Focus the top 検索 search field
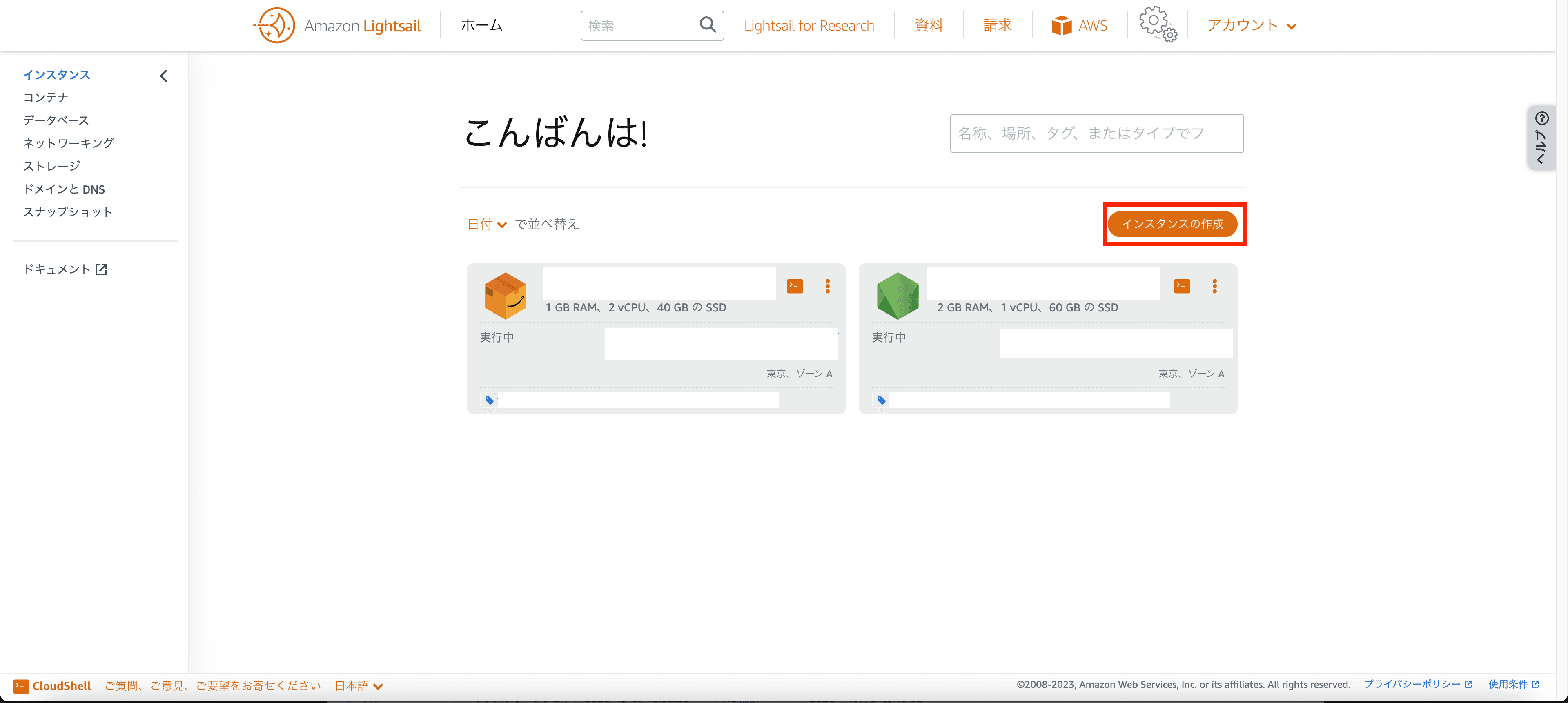The width and height of the screenshot is (1568, 703). (x=652, y=26)
